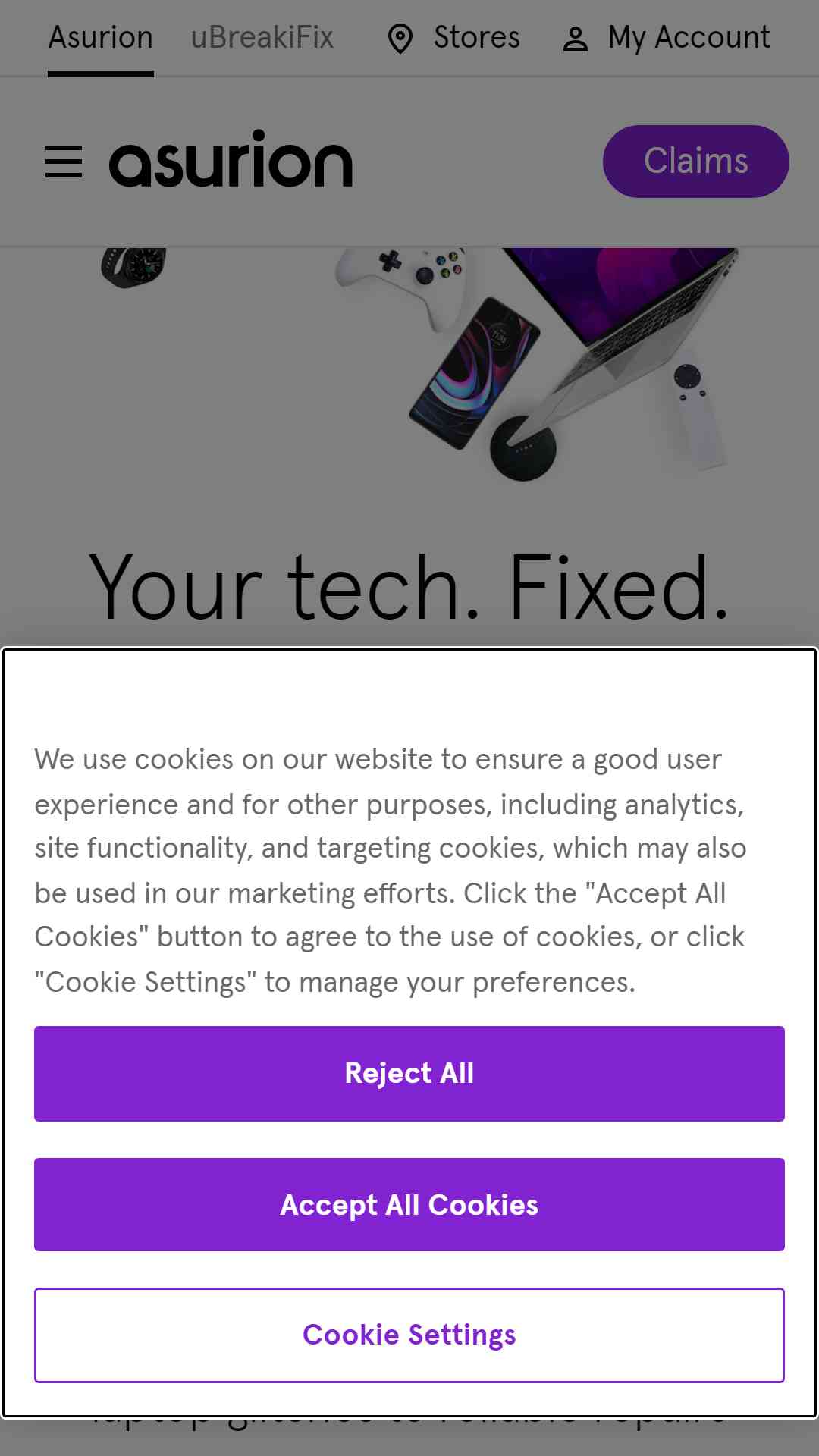819x1456 pixels.
Task: Click the Stores location pin icon
Action: coord(400,39)
